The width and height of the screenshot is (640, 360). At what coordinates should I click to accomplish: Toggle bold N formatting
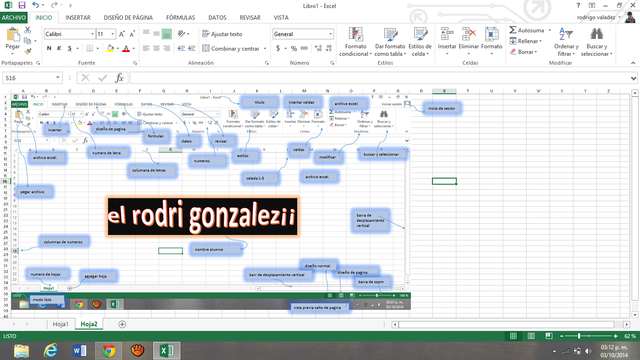coord(49,49)
